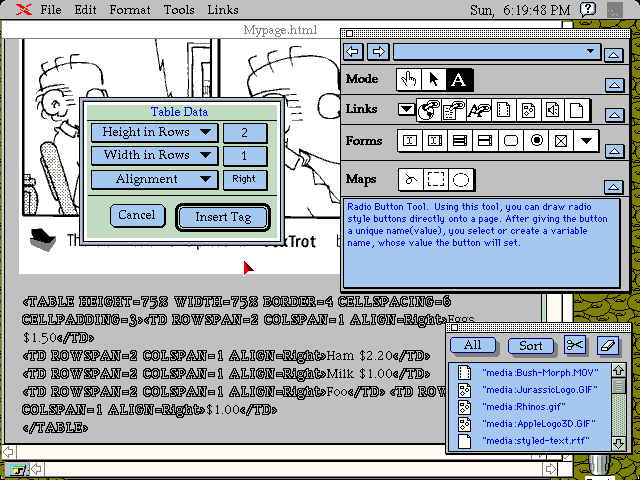Select the checkbox form tool

point(561,141)
